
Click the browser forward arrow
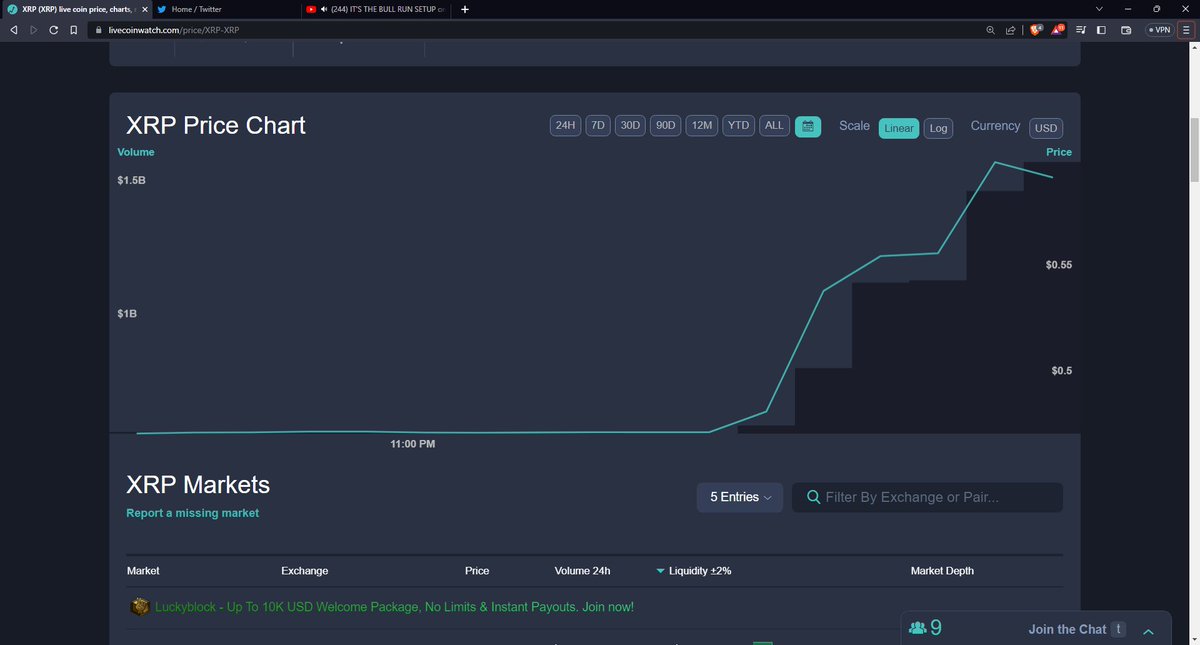33,30
